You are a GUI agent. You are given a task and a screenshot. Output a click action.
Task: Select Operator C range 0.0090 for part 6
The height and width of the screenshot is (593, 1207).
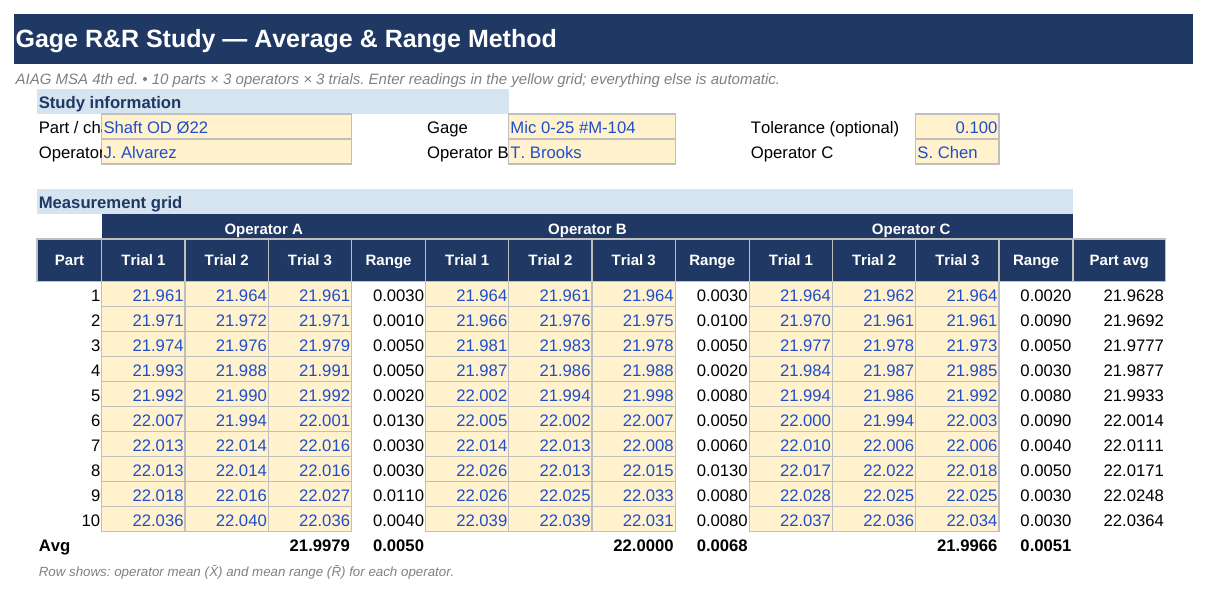[1035, 420]
